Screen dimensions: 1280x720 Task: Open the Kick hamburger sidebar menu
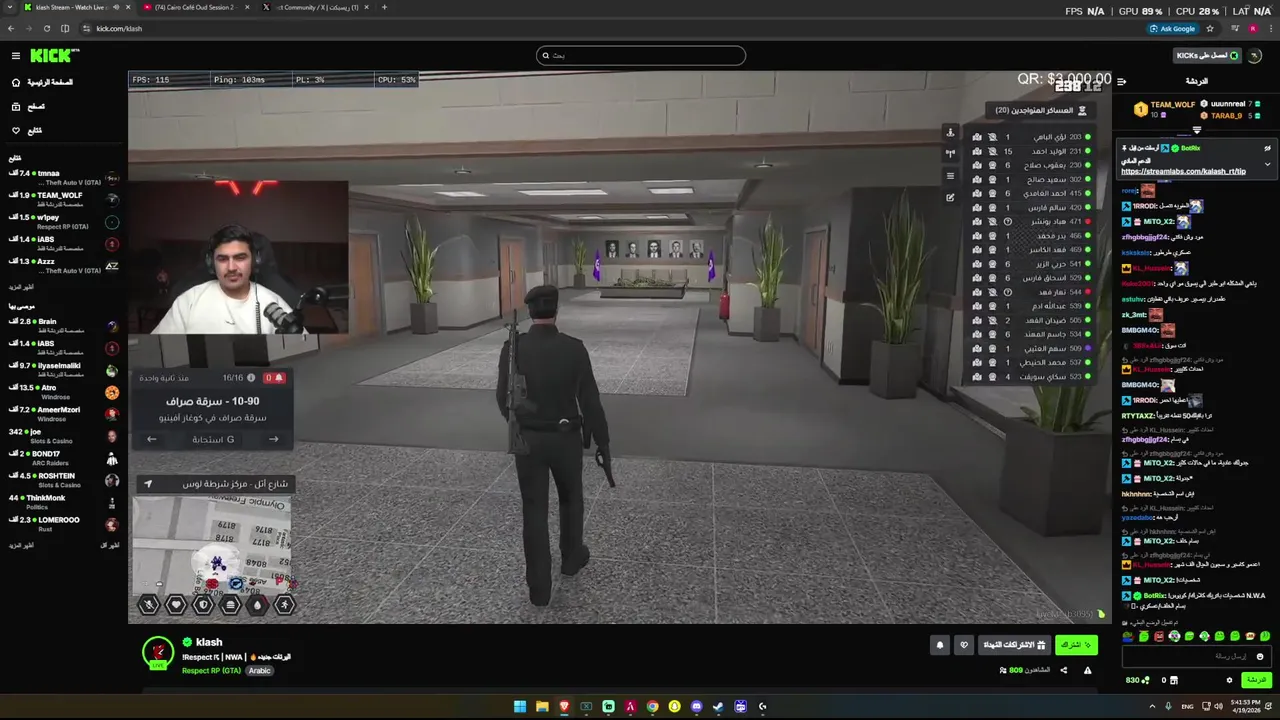click(15, 56)
